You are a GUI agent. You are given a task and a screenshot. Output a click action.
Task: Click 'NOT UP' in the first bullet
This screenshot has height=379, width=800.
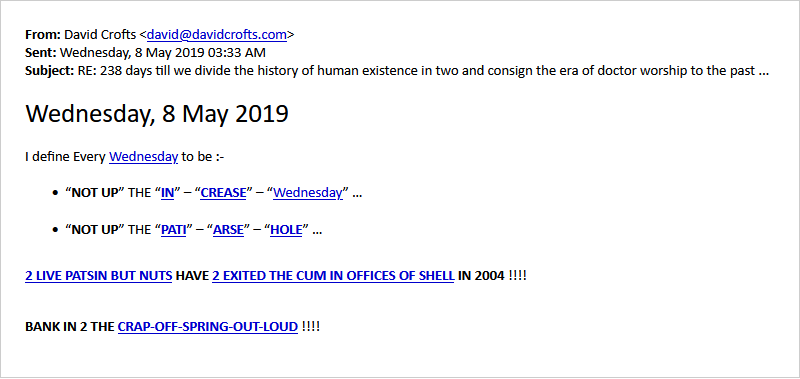94,193
